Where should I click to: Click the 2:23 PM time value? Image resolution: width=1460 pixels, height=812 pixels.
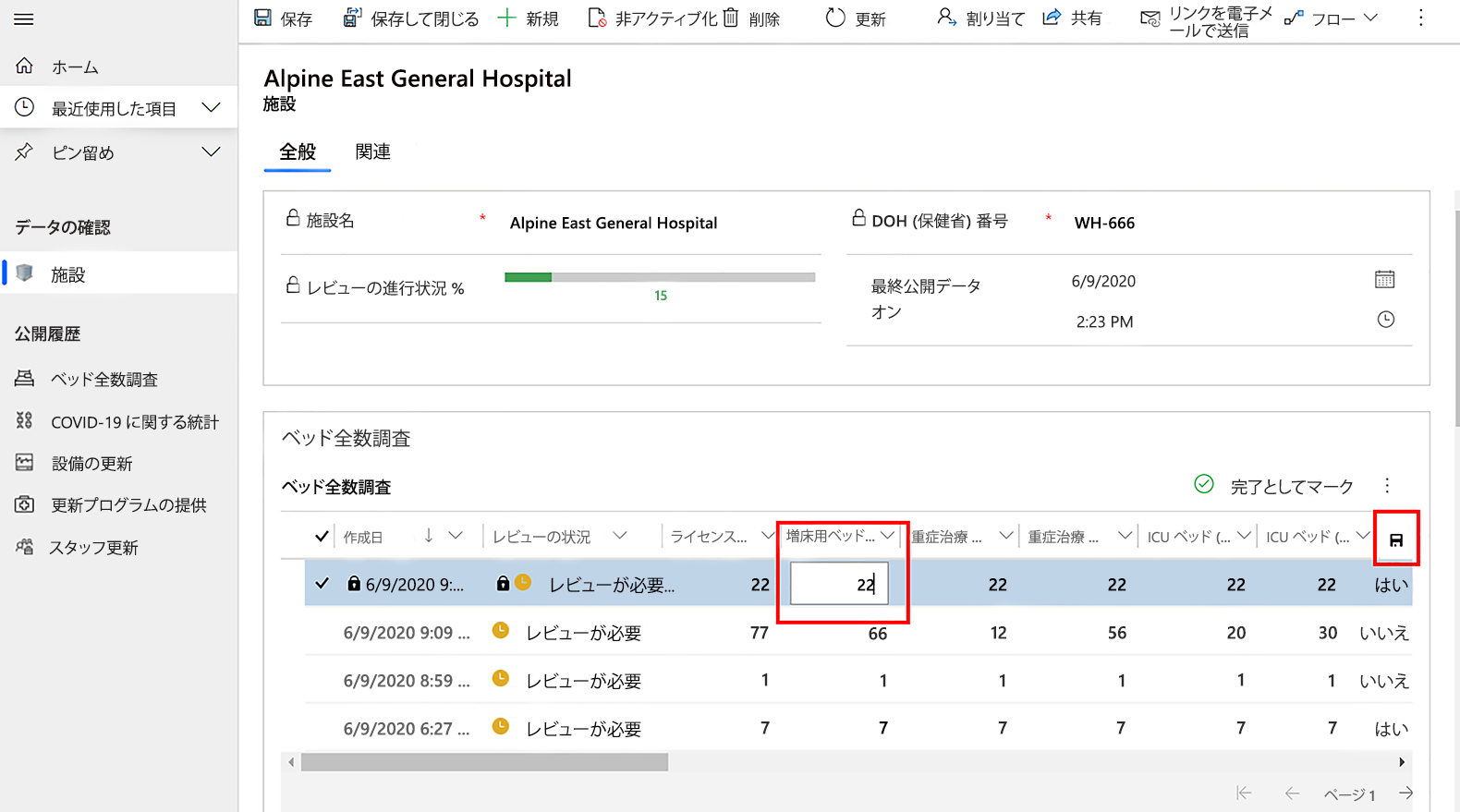pos(1104,321)
